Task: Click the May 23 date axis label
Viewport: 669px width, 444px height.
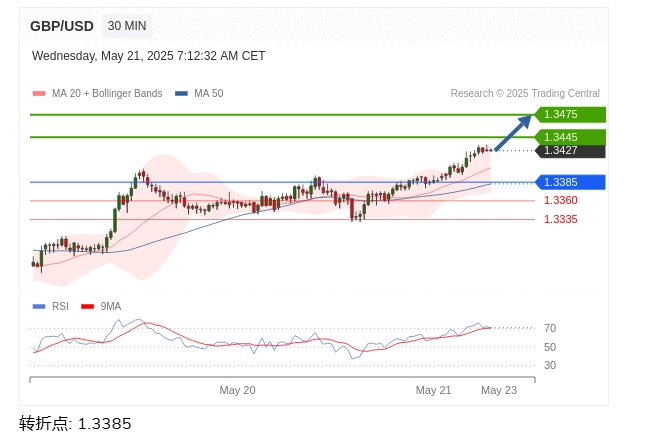Action: point(499,390)
